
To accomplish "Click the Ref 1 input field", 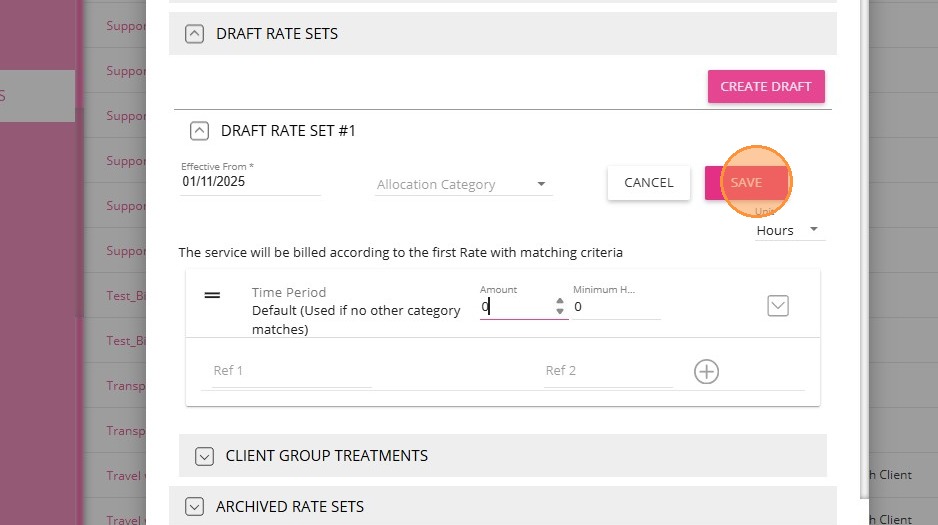I will point(291,371).
